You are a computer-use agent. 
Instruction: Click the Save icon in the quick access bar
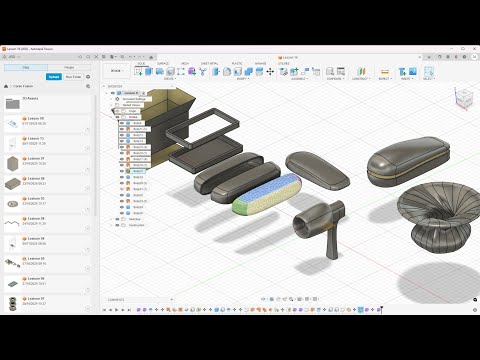[122, 57]
